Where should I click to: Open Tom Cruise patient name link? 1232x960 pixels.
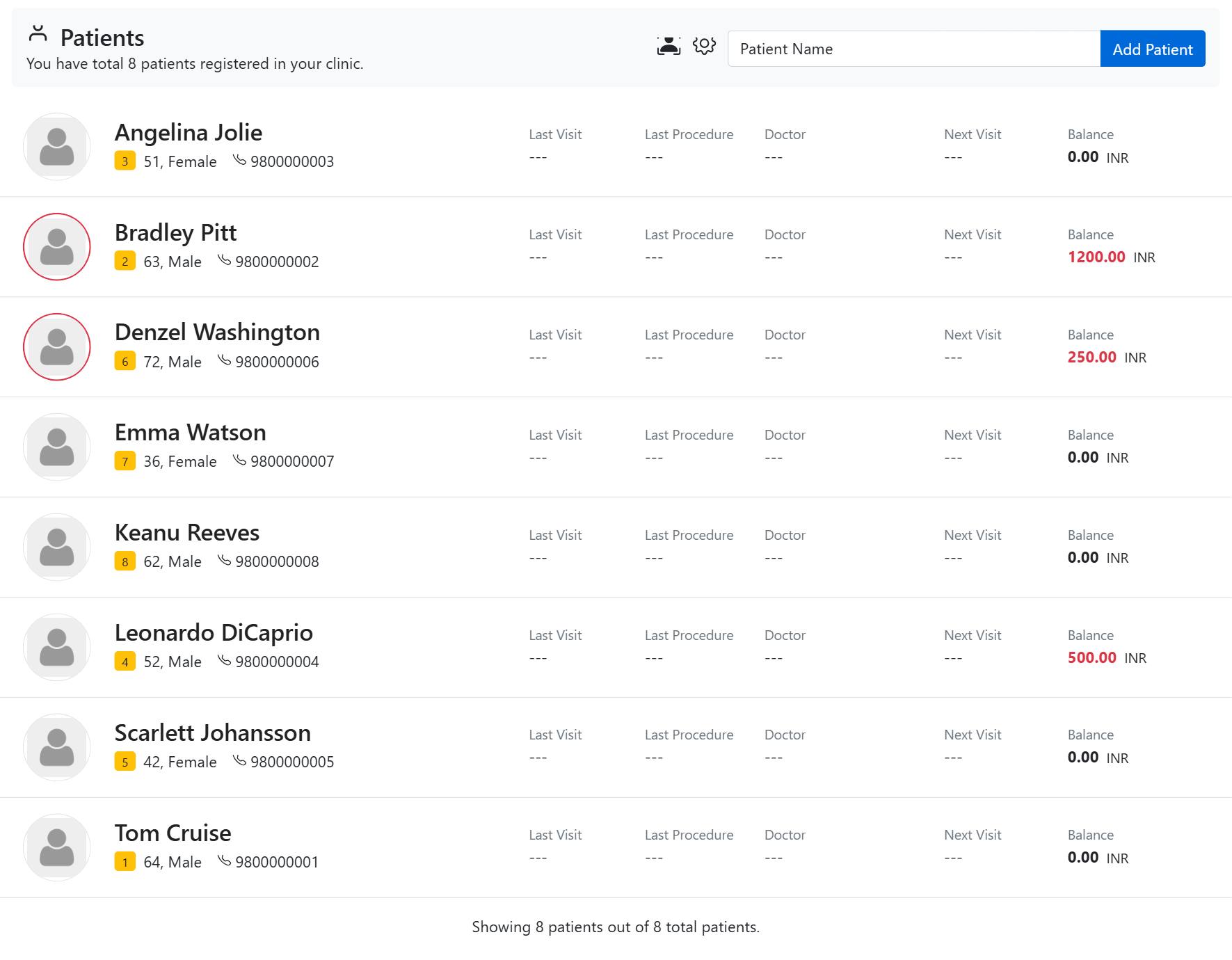pyautogui.click(x=173, y=833)
